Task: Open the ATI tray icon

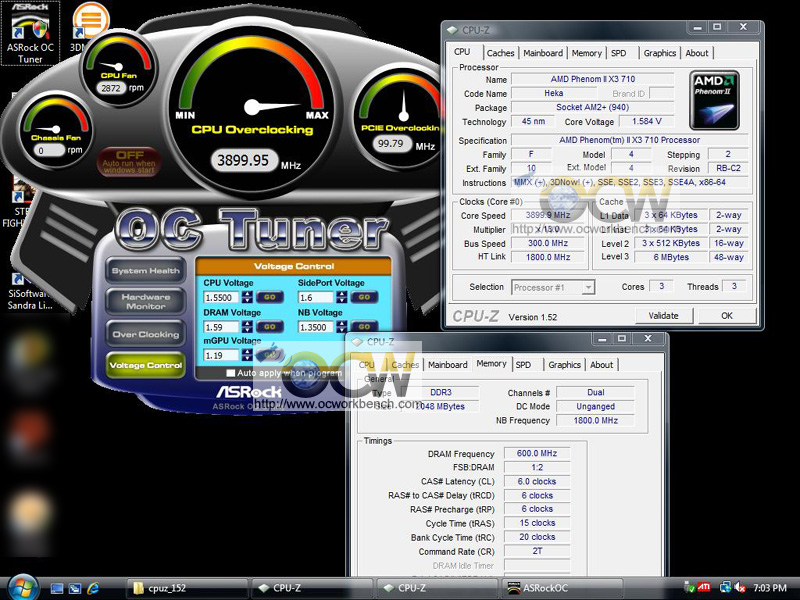Action: tap(704, 587)
